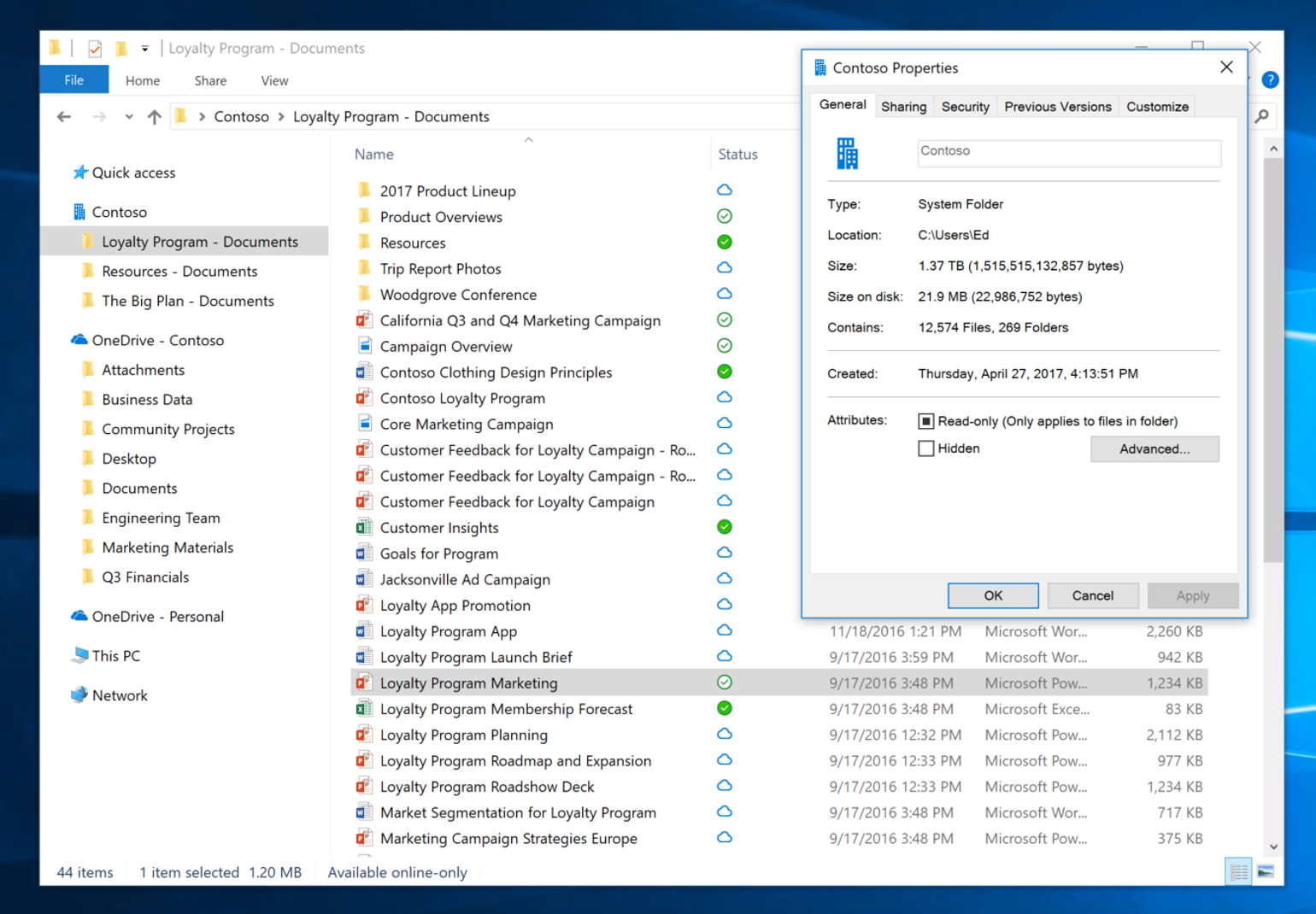1316x914 pixels.
Task: Click the Quick access star icon
Action: (x=80, y=173)
